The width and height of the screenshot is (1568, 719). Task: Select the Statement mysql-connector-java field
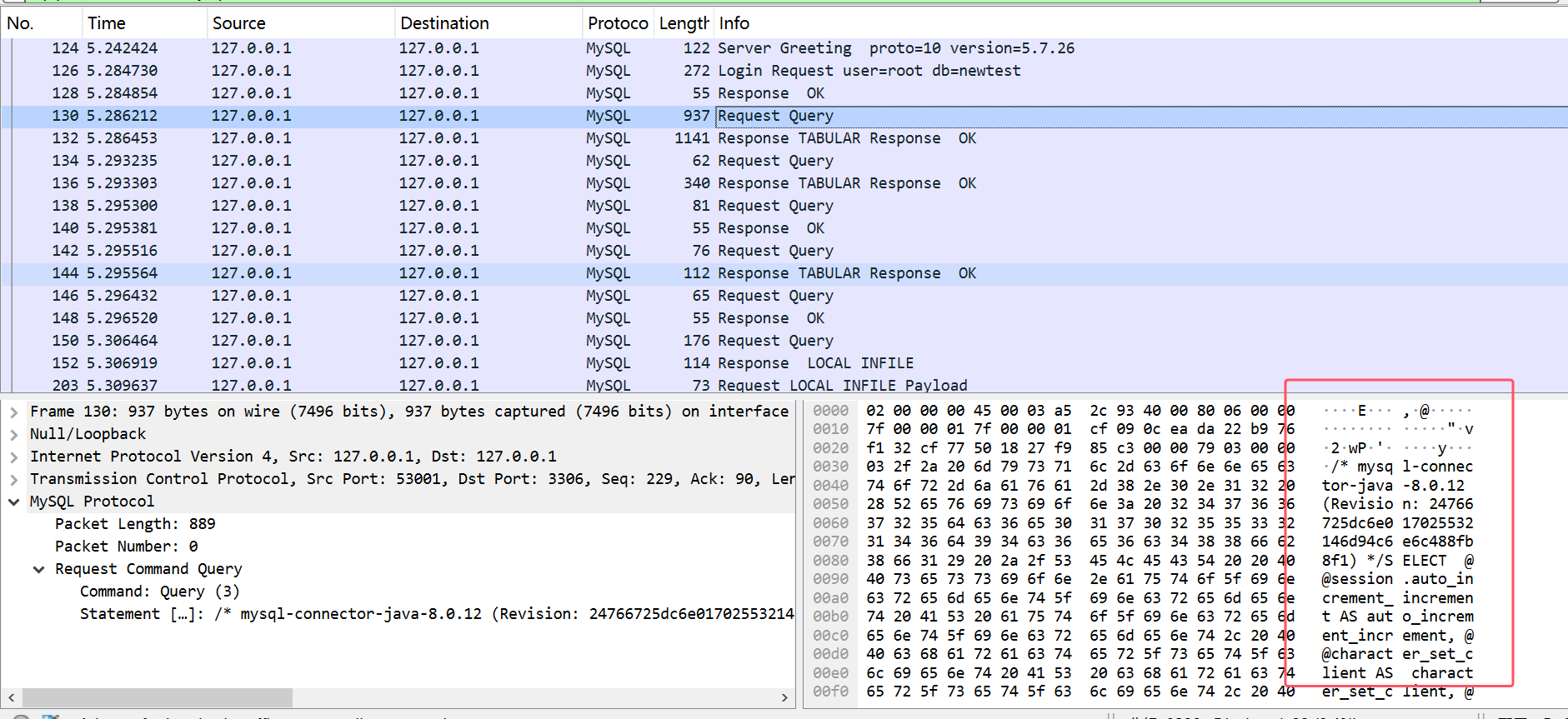[x=437, y=614]
